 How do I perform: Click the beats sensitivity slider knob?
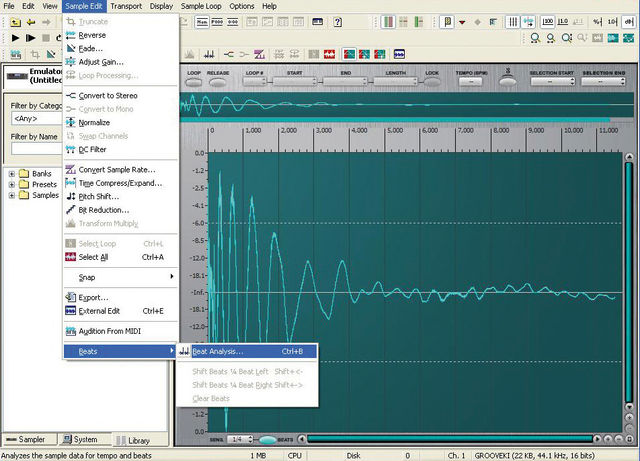coord(267,440)
